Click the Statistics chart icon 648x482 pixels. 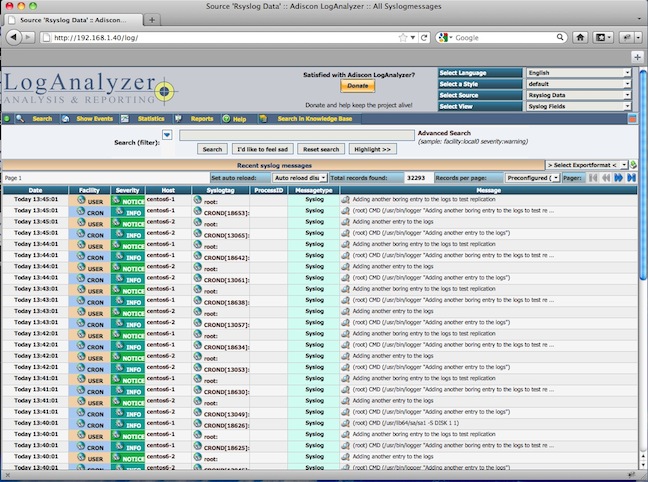(x=125, y=119)
